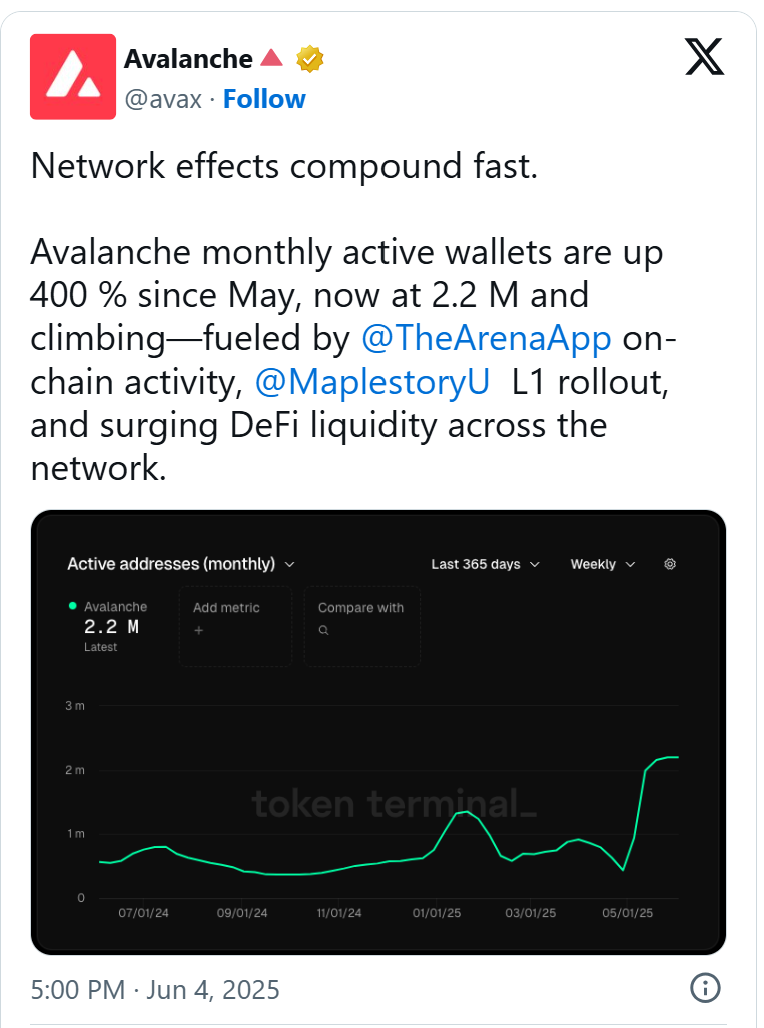Screen dimensions: 764x1028
Task: Click the X logo icon
Action: [705, 59]
